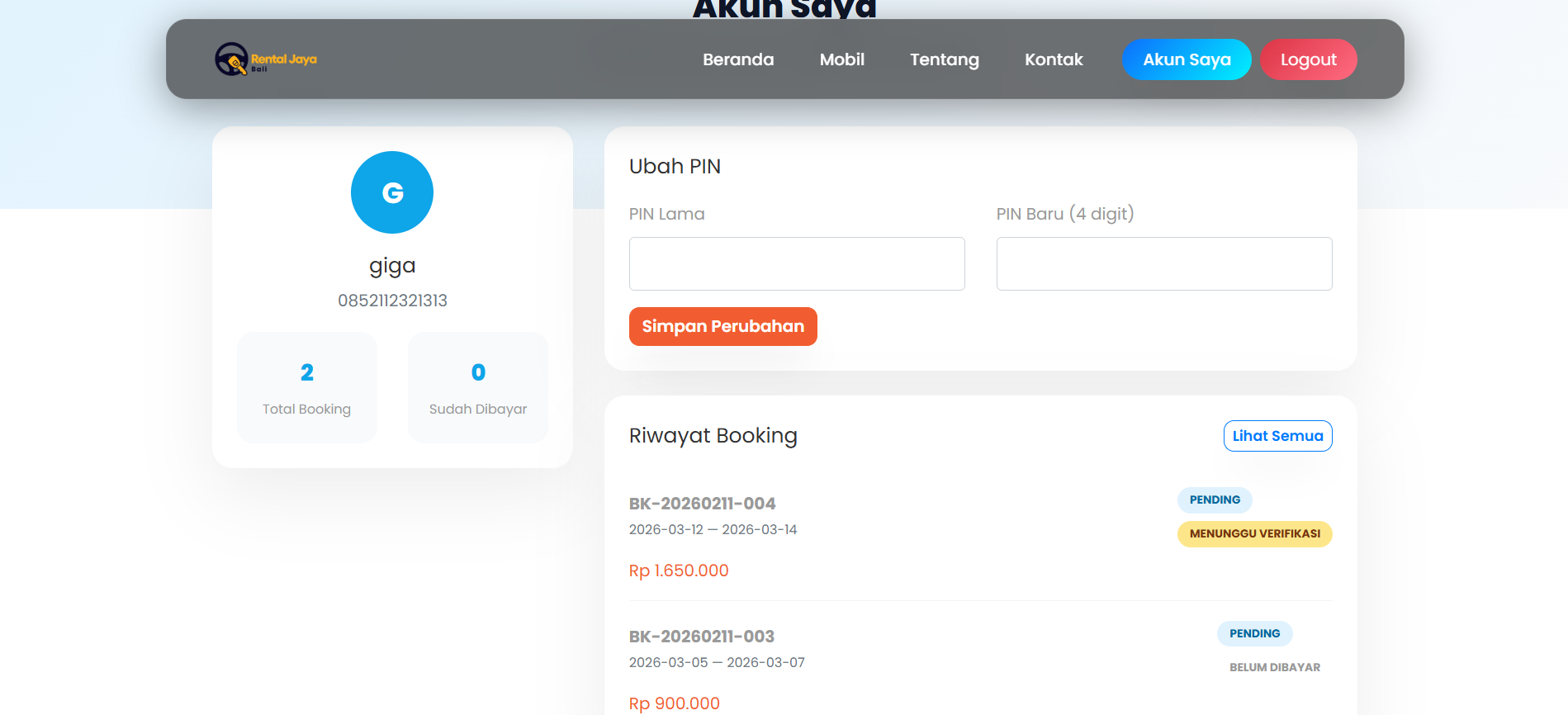Viewport: 1568px width, 715px height.
Task: Open the Beranda menu item
Action: [738, 59]
